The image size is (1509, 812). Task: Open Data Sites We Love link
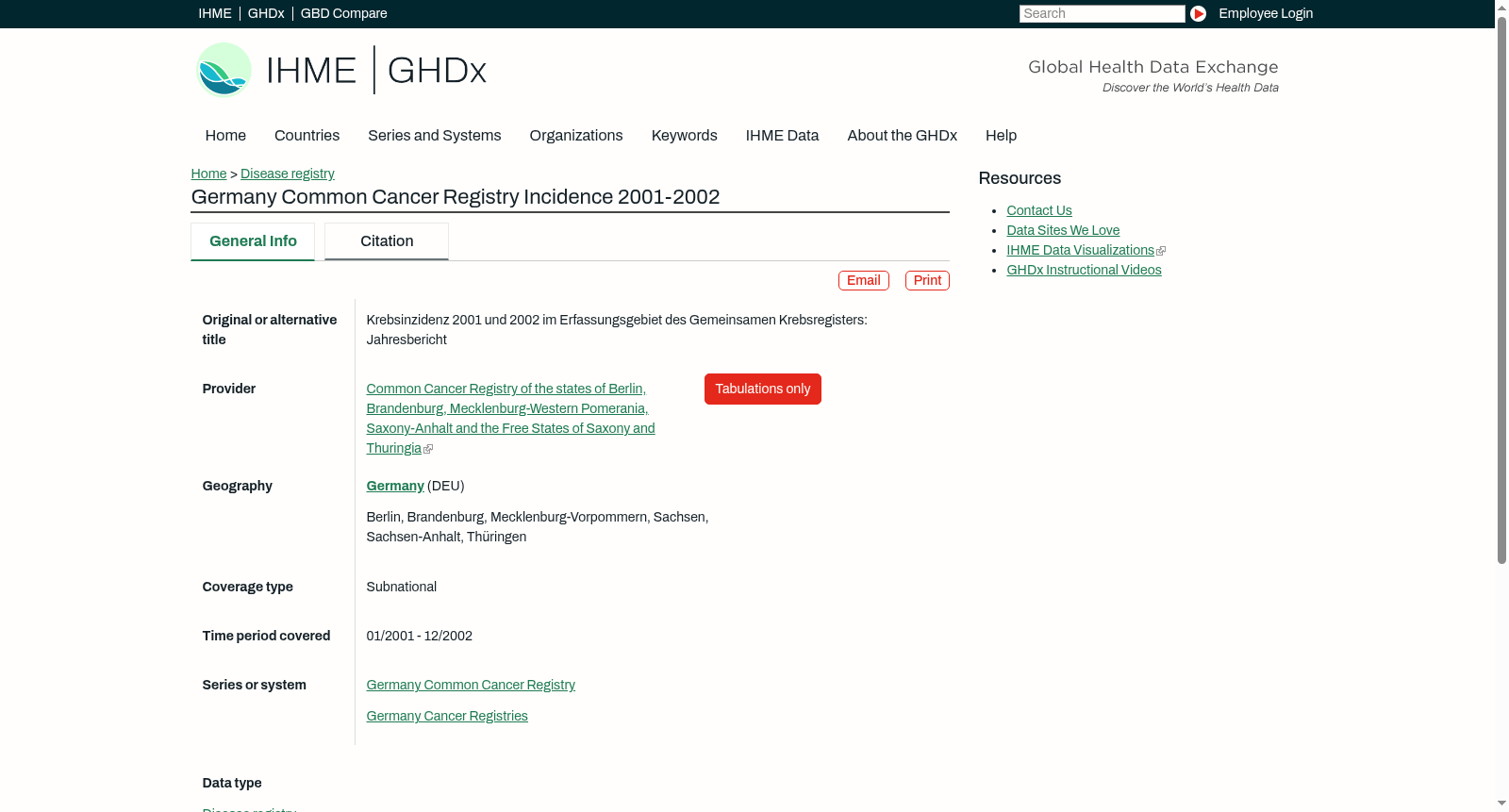[x=1063, y=230]
